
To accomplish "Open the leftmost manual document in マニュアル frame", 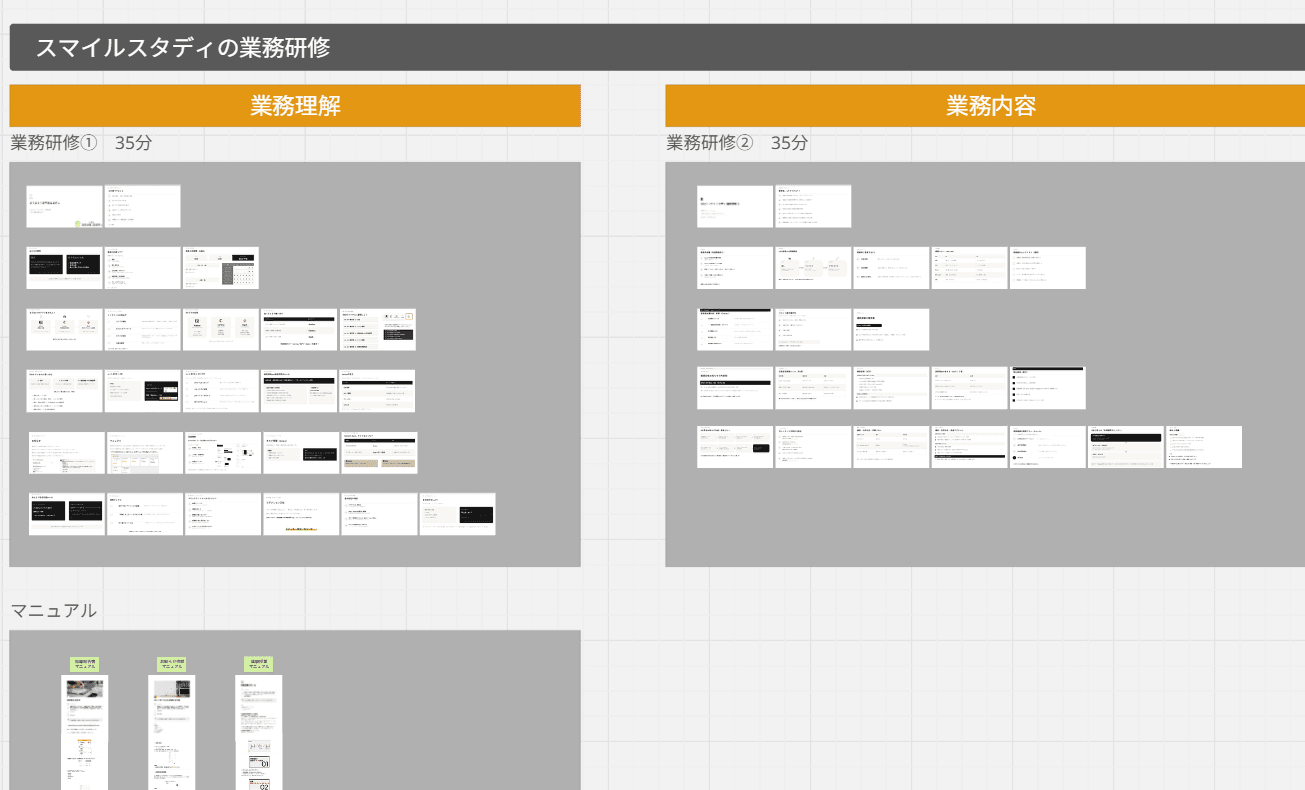I will [x=85, y=733].
